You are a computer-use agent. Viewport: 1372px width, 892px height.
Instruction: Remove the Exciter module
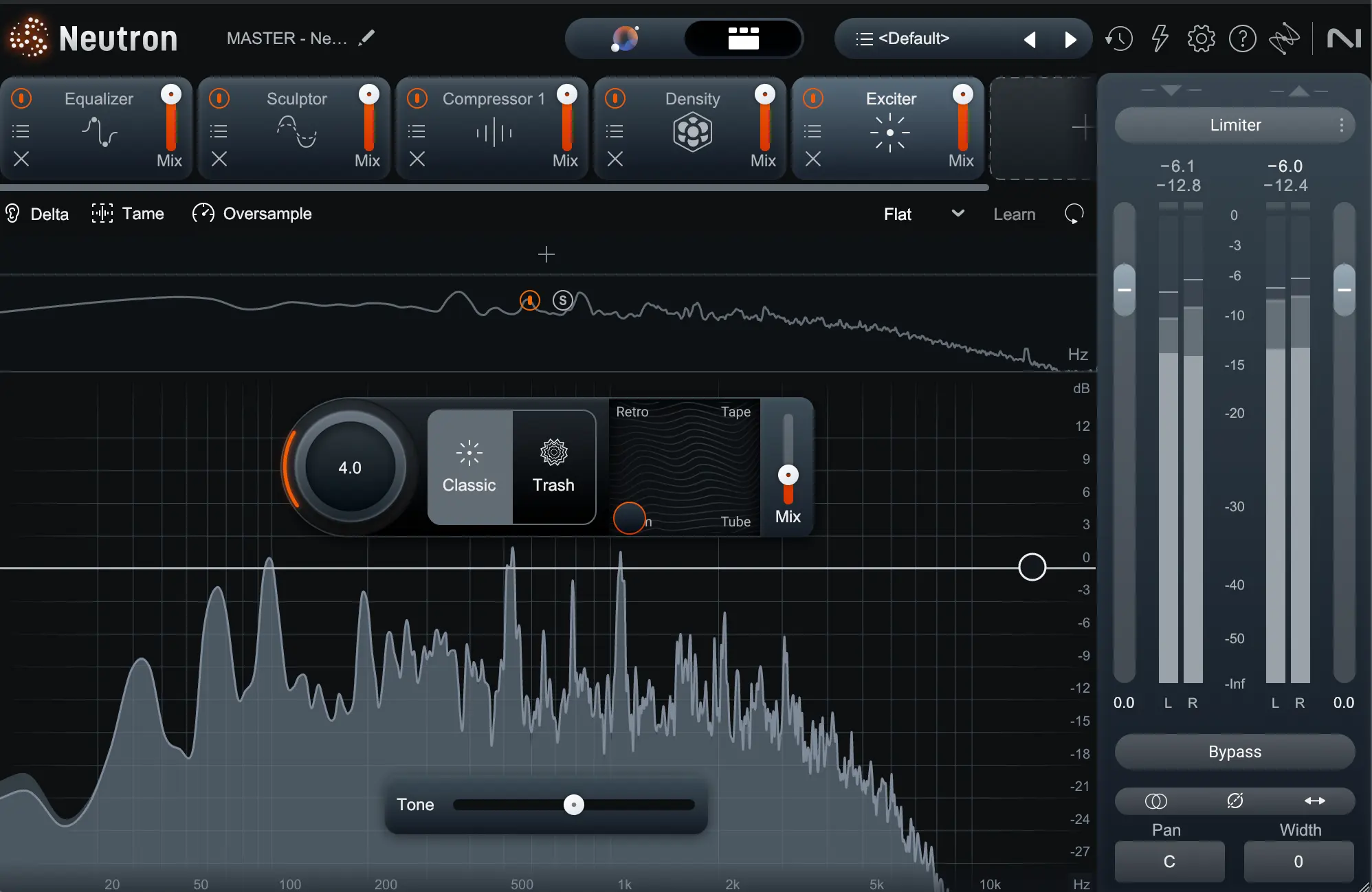click(813, 159)
